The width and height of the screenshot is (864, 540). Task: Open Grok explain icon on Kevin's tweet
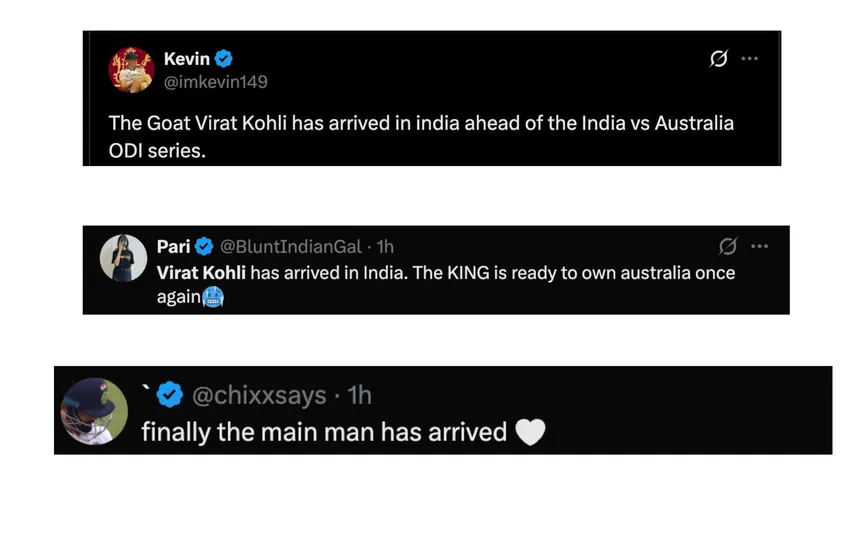[x=718, y=59]
